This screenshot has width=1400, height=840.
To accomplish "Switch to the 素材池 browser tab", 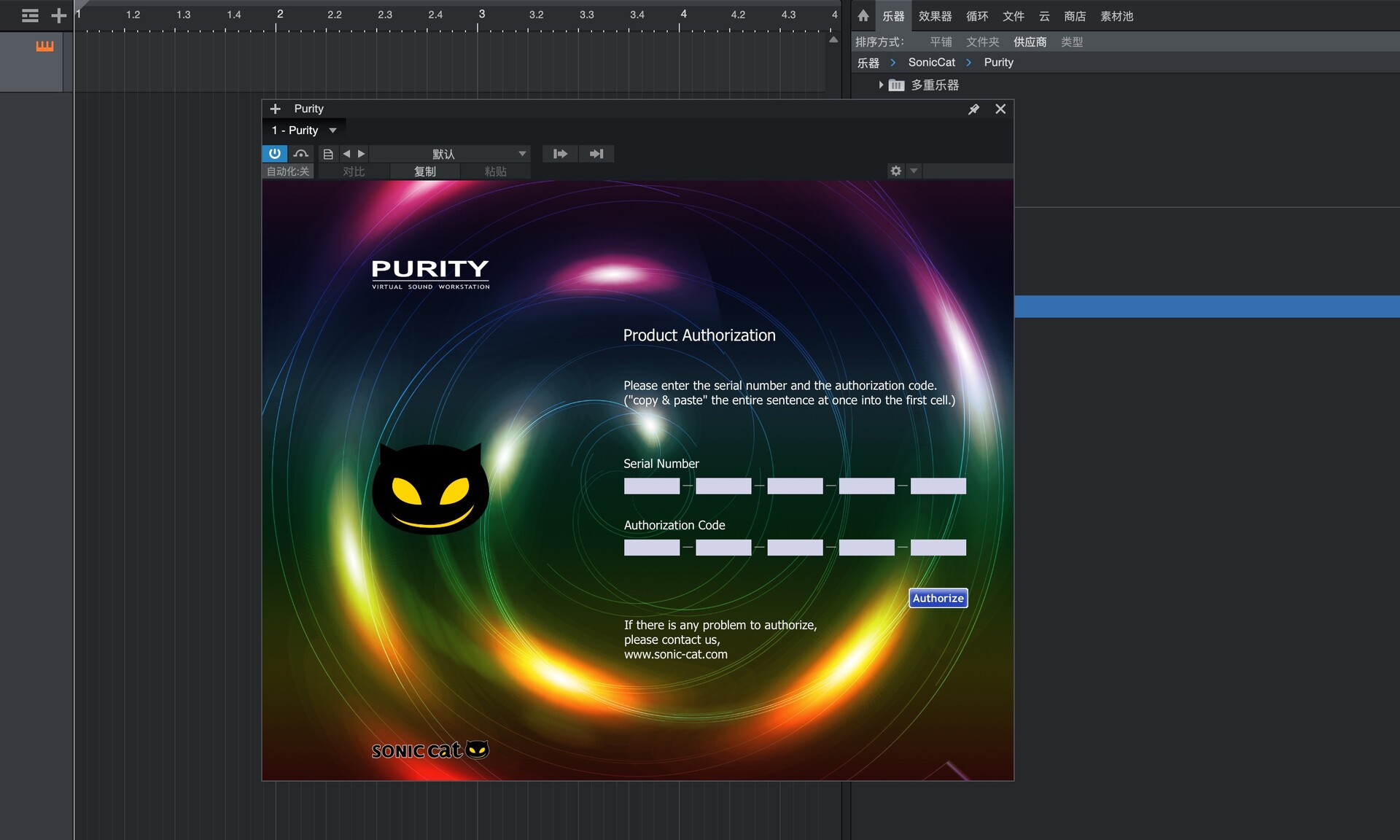I will tap(1117, 16).
